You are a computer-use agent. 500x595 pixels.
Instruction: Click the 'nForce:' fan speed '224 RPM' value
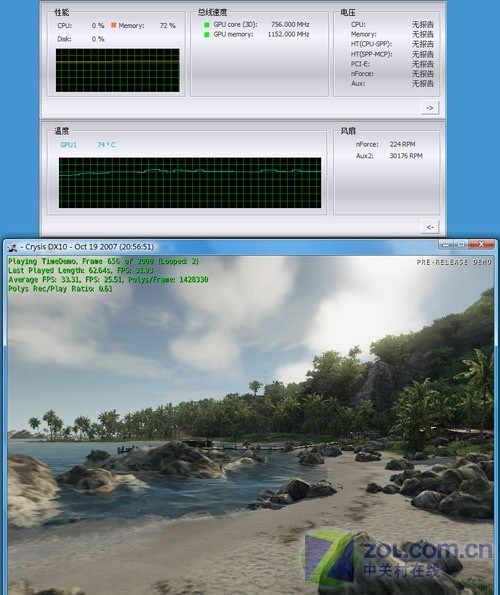coord(402,144)
